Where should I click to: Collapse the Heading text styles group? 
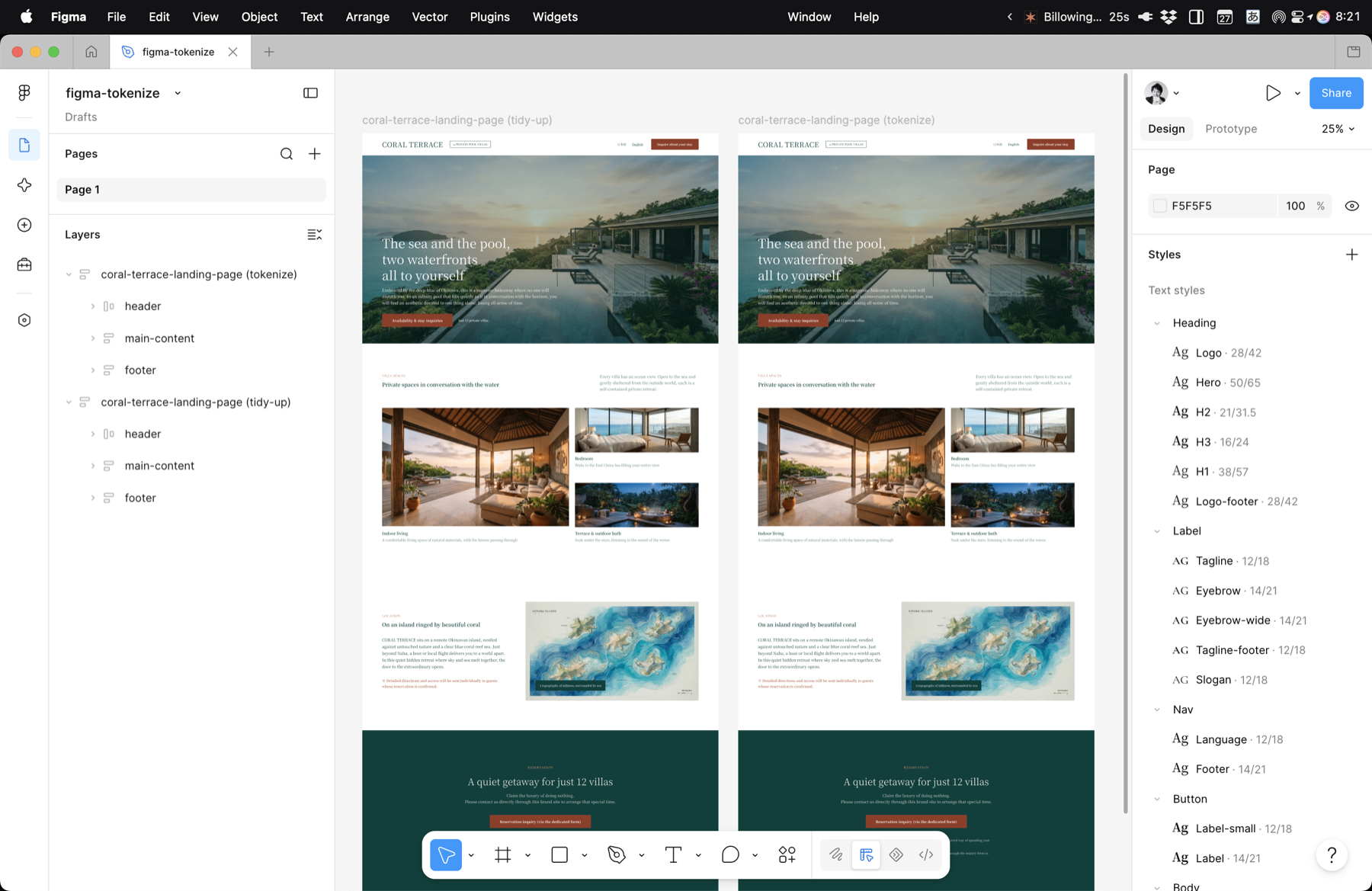click(1157, 323)
